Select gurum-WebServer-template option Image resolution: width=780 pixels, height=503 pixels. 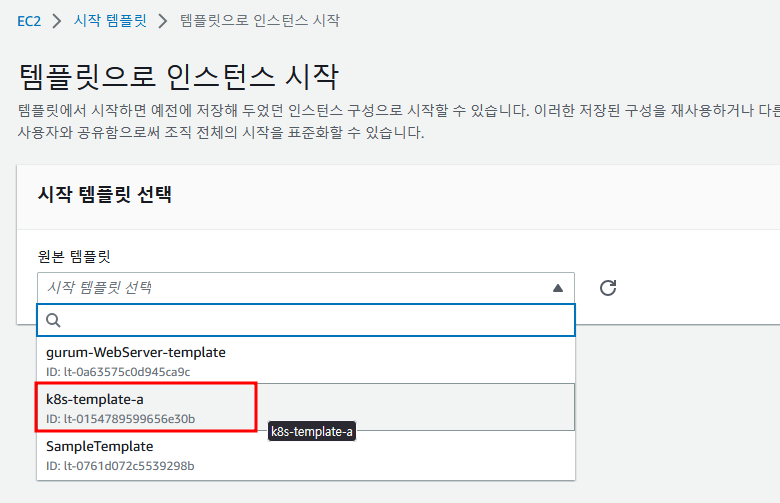(x=306, y=360)
